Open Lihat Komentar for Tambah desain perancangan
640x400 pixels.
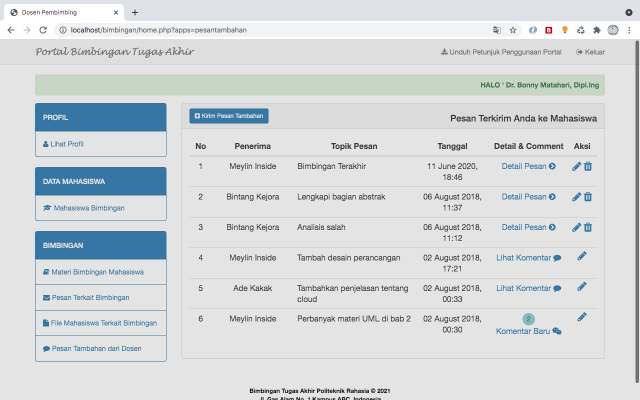click(x=529, y=258)
